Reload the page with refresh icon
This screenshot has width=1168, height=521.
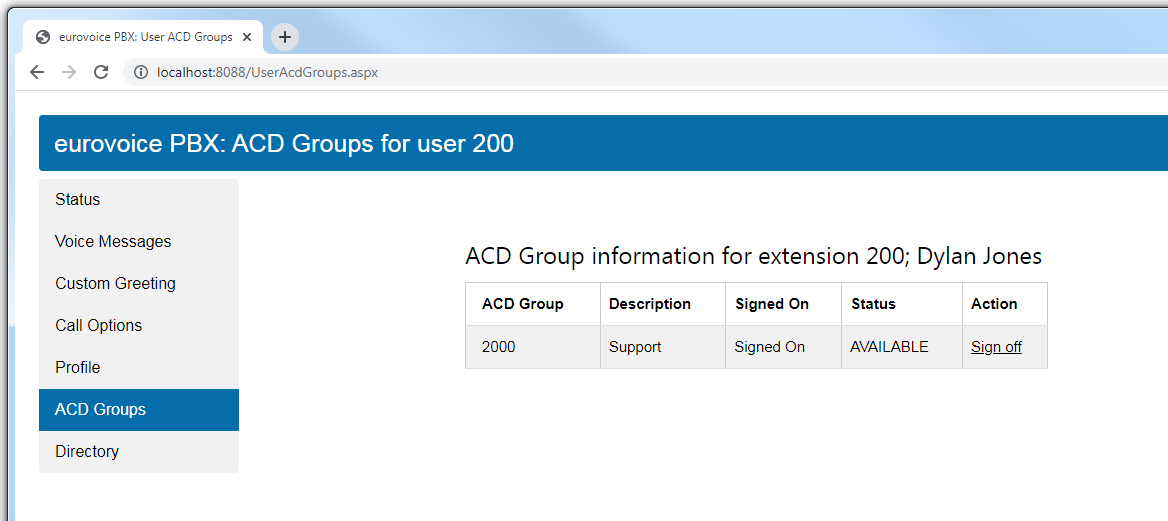point(101,72)
